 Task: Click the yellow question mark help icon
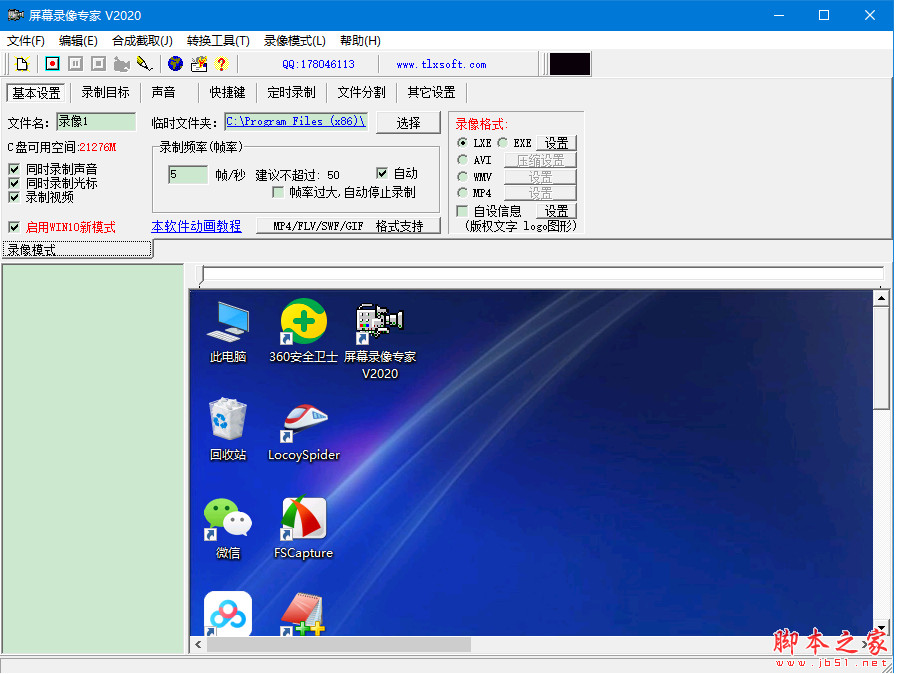(221, 64)
